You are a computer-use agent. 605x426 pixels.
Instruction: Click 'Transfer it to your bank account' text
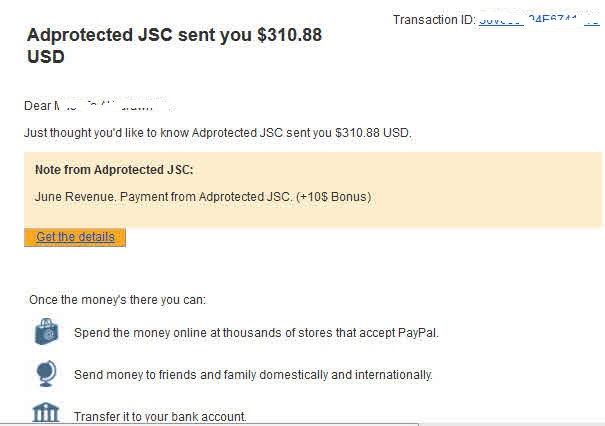click(160, 417)
